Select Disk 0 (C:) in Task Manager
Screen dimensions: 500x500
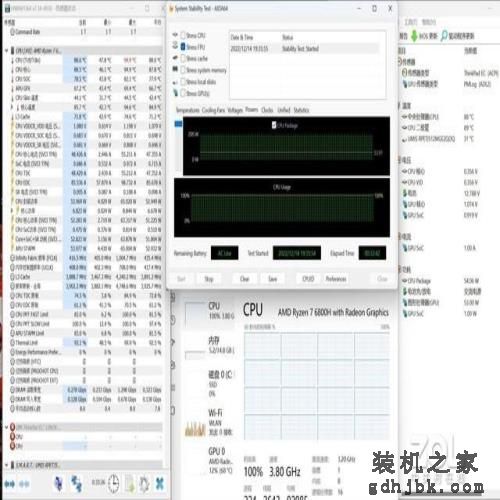[210, 384]
